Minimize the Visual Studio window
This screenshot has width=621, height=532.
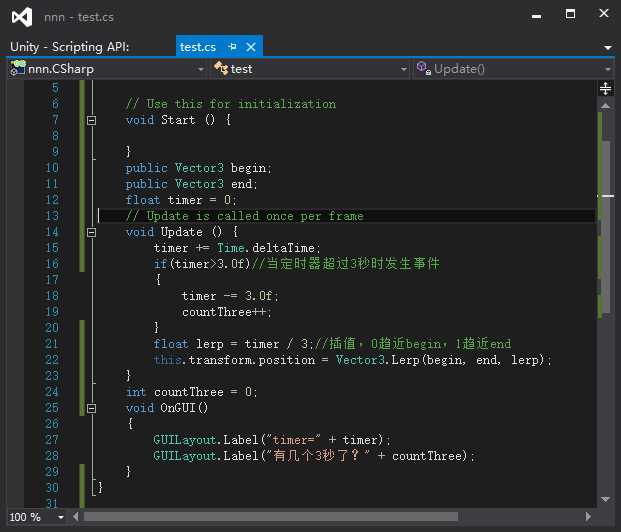[536, 16]
